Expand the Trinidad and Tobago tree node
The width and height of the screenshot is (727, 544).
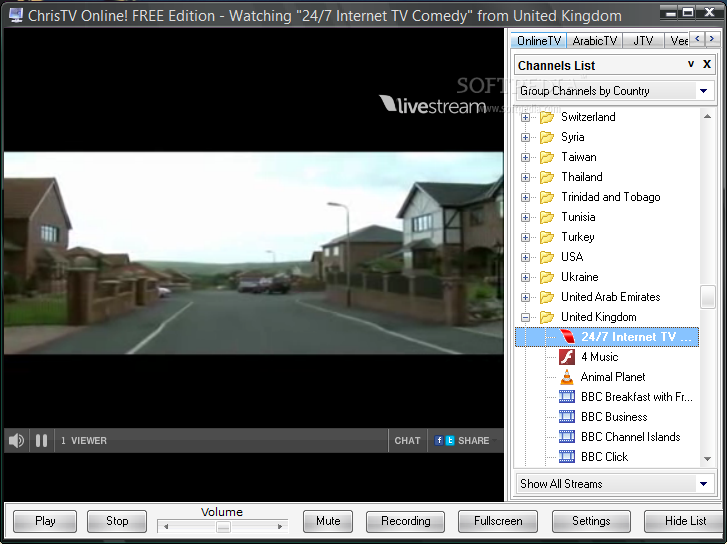coord(525,197)
